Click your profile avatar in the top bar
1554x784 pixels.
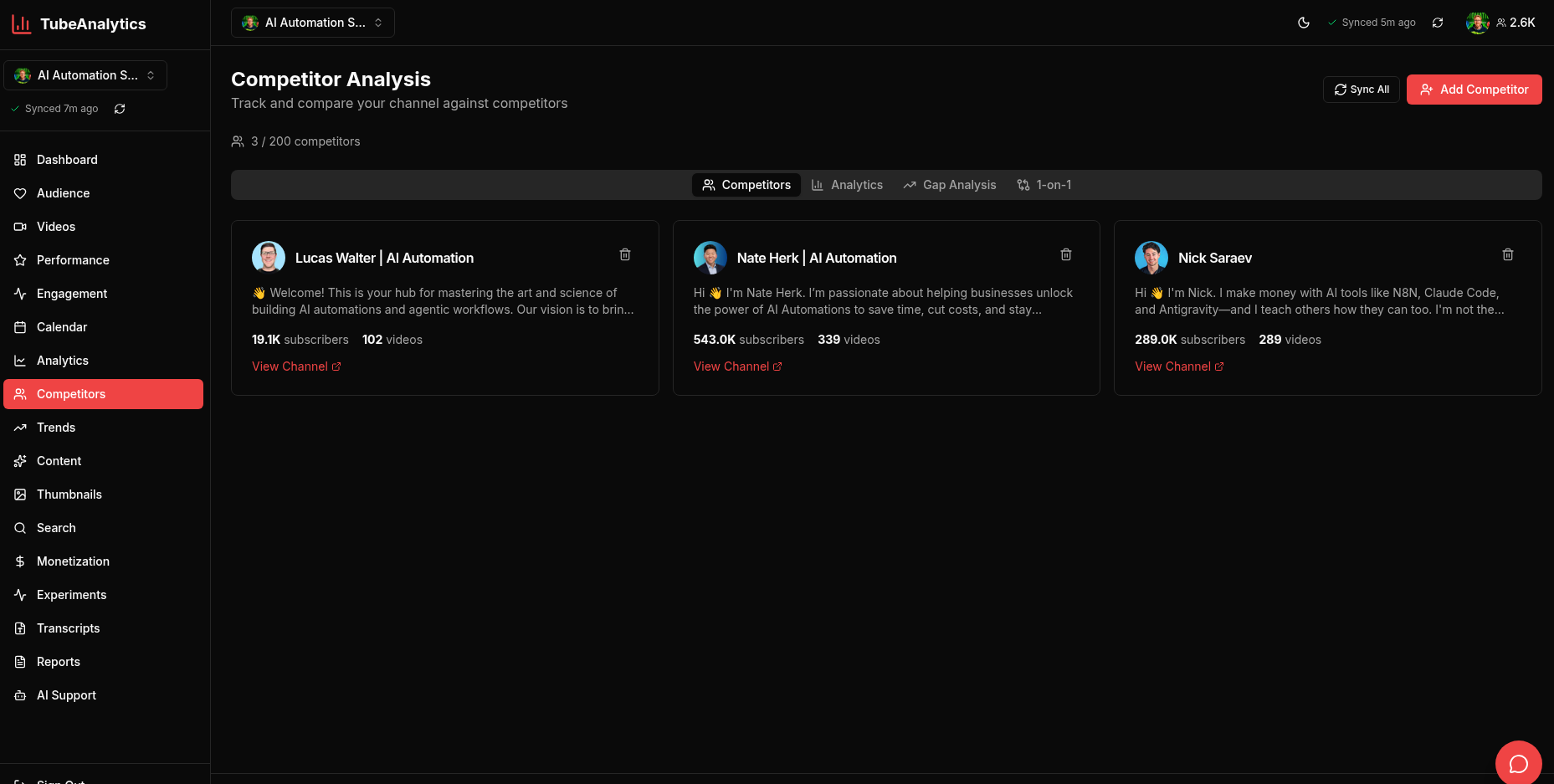tap(1478, 23)
